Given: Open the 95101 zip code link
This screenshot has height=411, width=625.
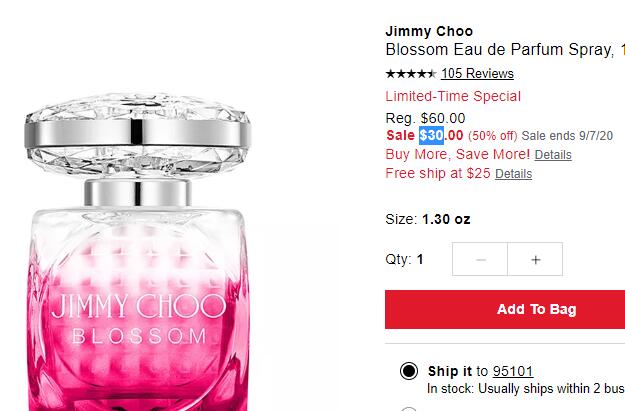Looking at the screenshot, I should tap(513, 371).
